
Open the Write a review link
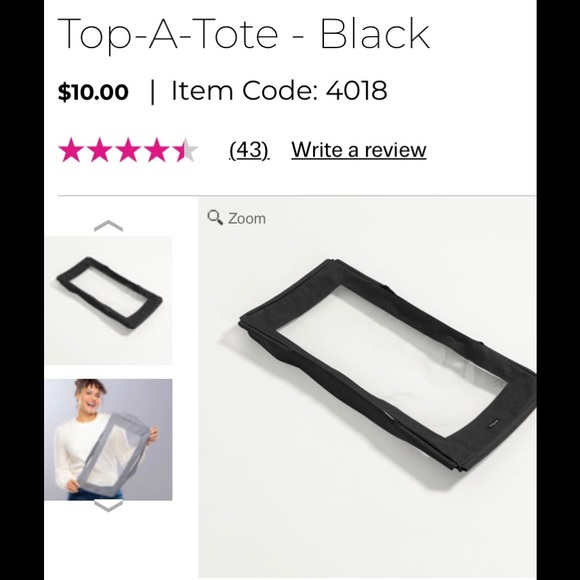tap(358, 150)
